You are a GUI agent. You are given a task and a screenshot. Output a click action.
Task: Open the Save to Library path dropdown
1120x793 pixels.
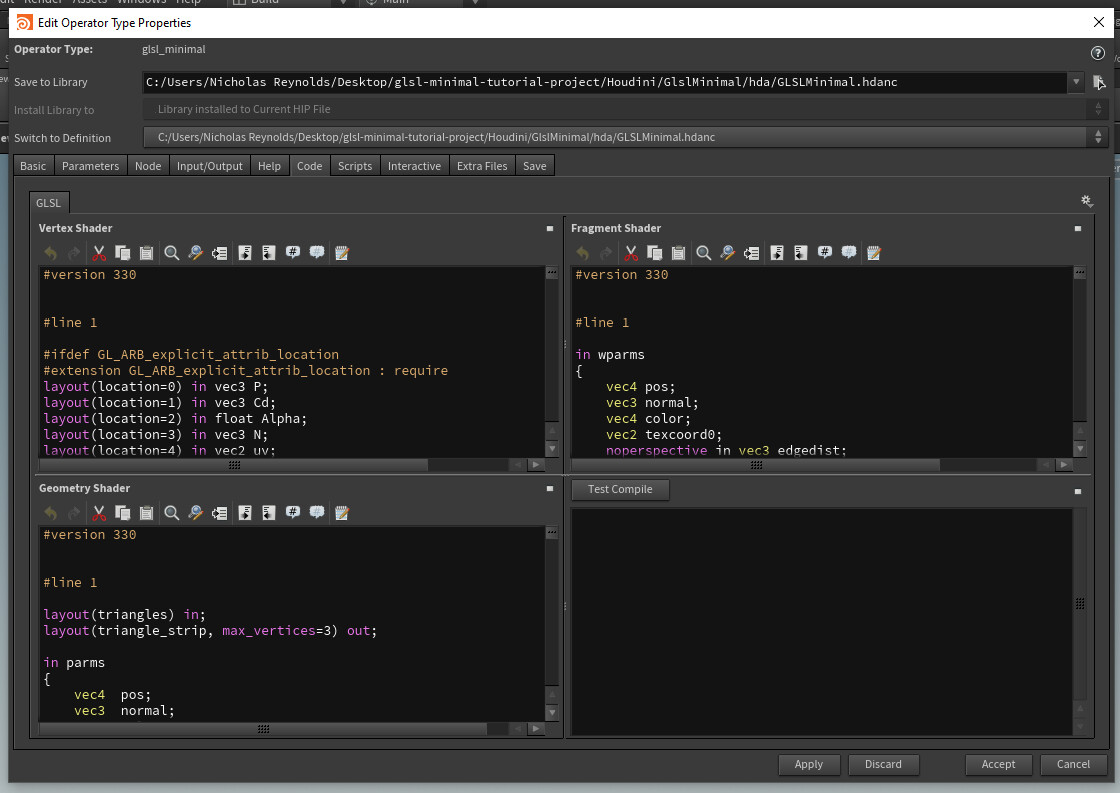pos(1078,82)
